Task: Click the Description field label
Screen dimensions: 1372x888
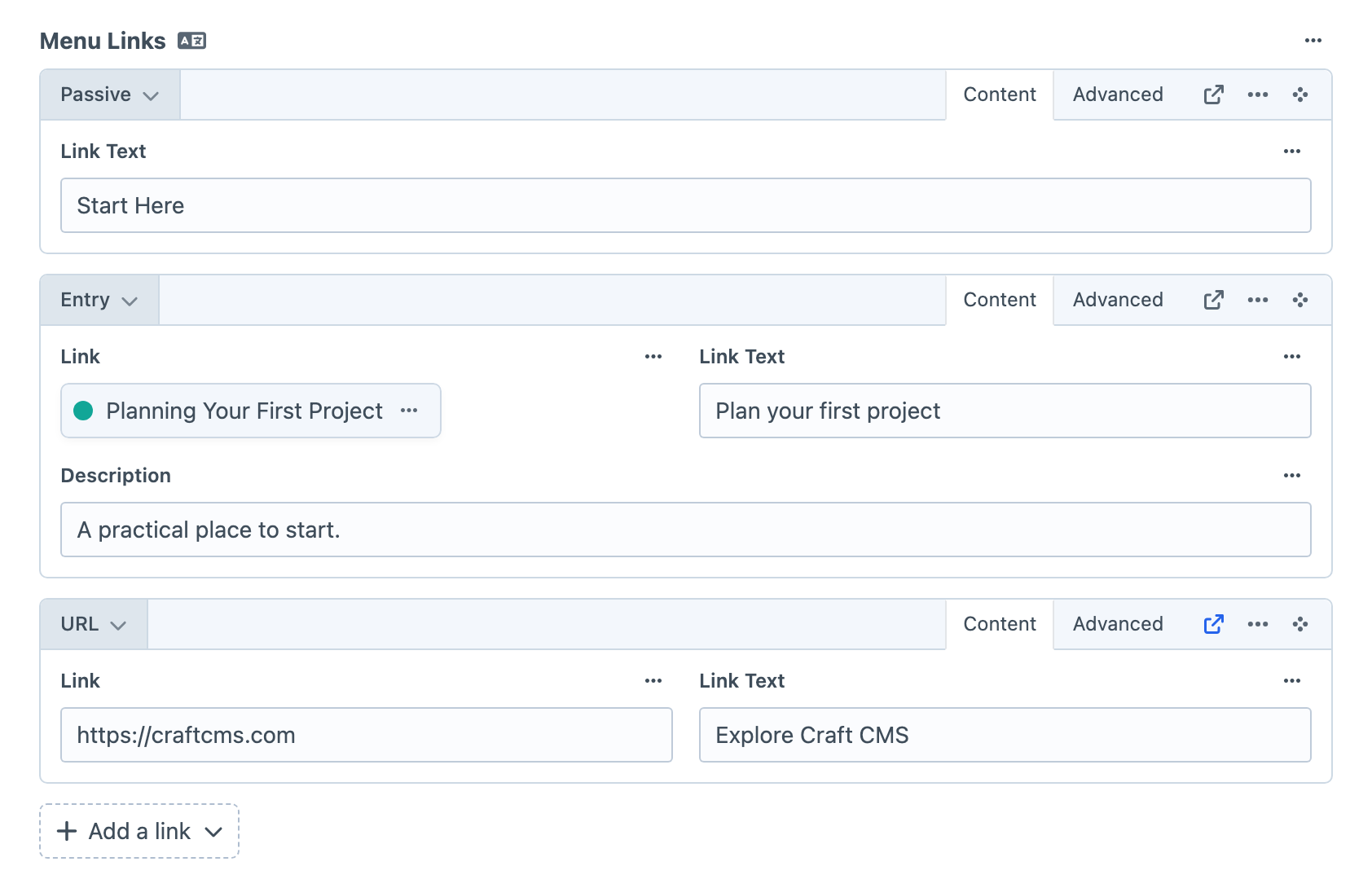Action: 116,476
